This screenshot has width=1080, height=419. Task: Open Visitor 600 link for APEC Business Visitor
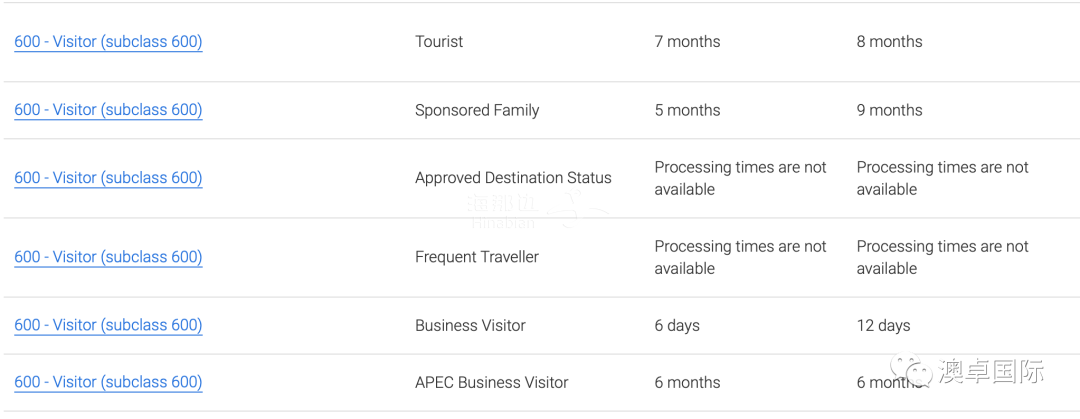[x=108, y=382]
